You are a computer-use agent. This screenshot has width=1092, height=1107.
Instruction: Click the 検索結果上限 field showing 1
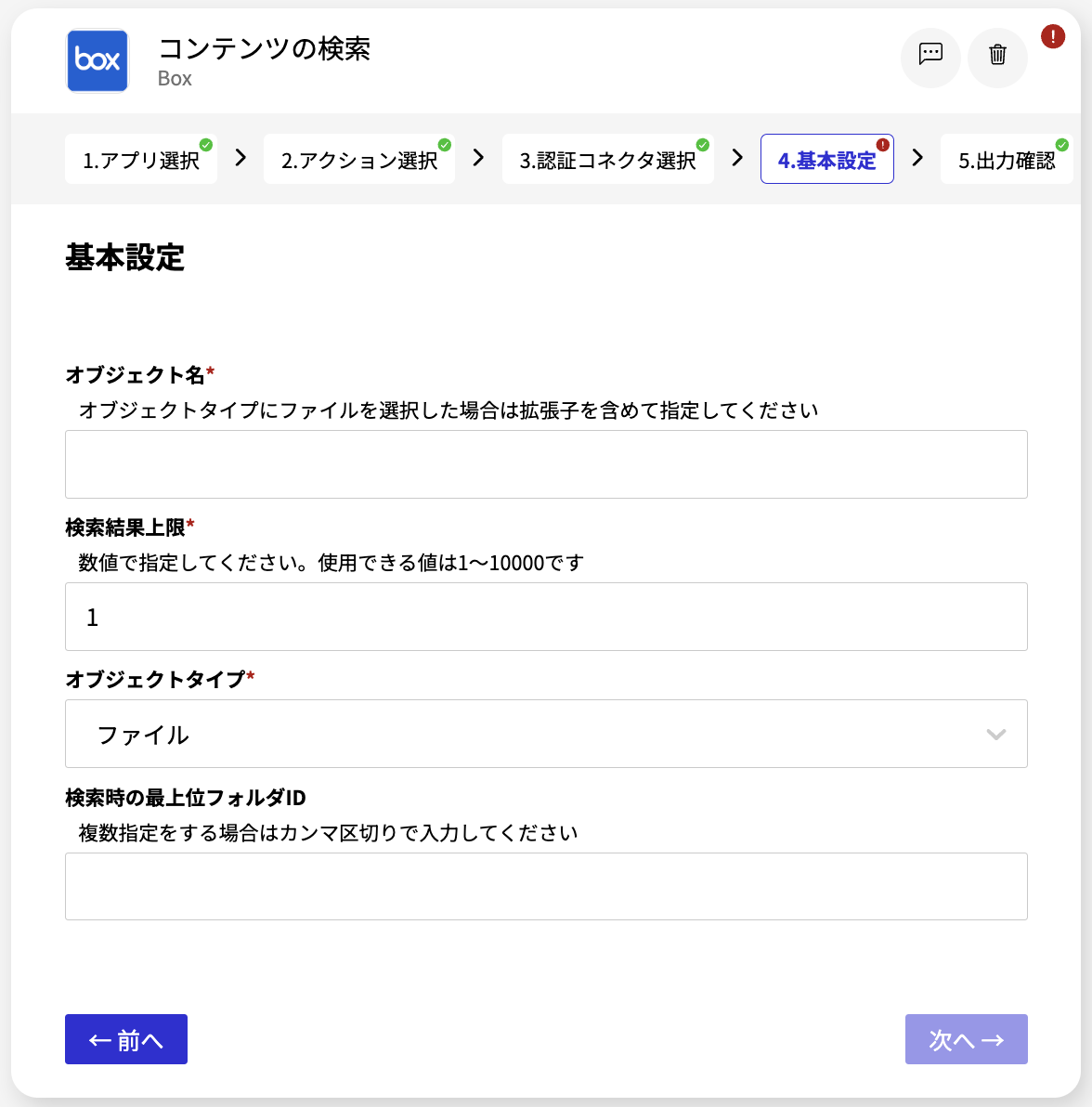[x=546, y=617]
